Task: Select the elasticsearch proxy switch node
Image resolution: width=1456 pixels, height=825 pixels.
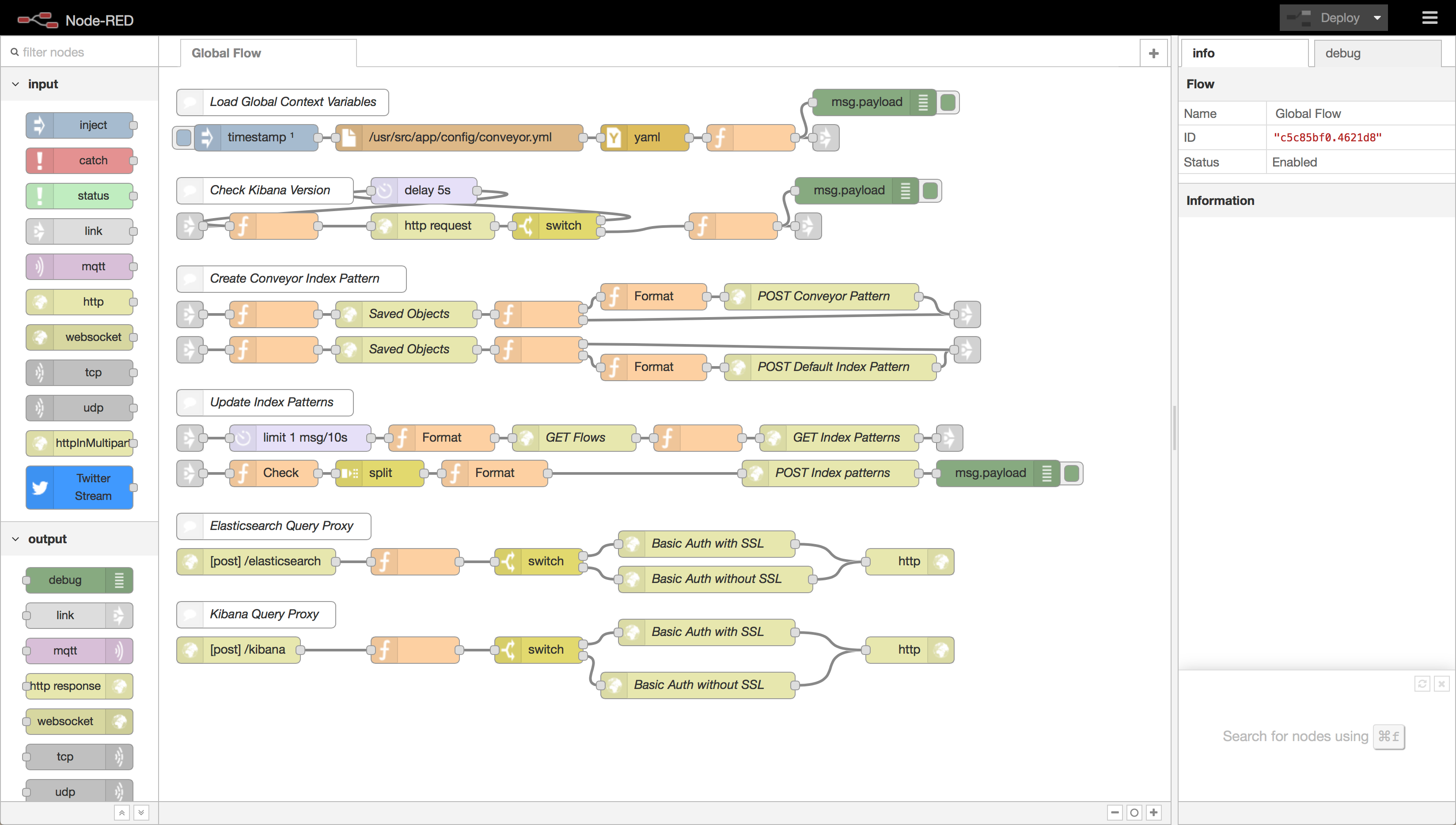Action: pyautogui.click(x=538, y=561)
